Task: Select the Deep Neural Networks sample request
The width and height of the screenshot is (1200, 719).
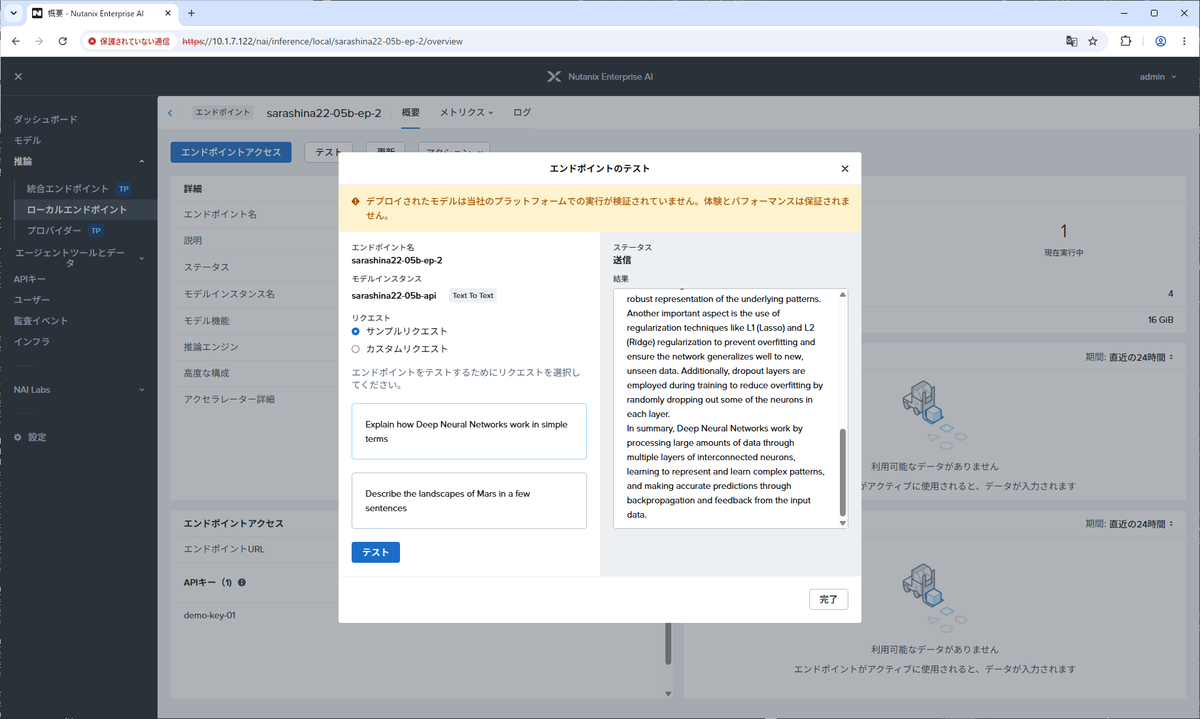Action: tap(469, 432)
